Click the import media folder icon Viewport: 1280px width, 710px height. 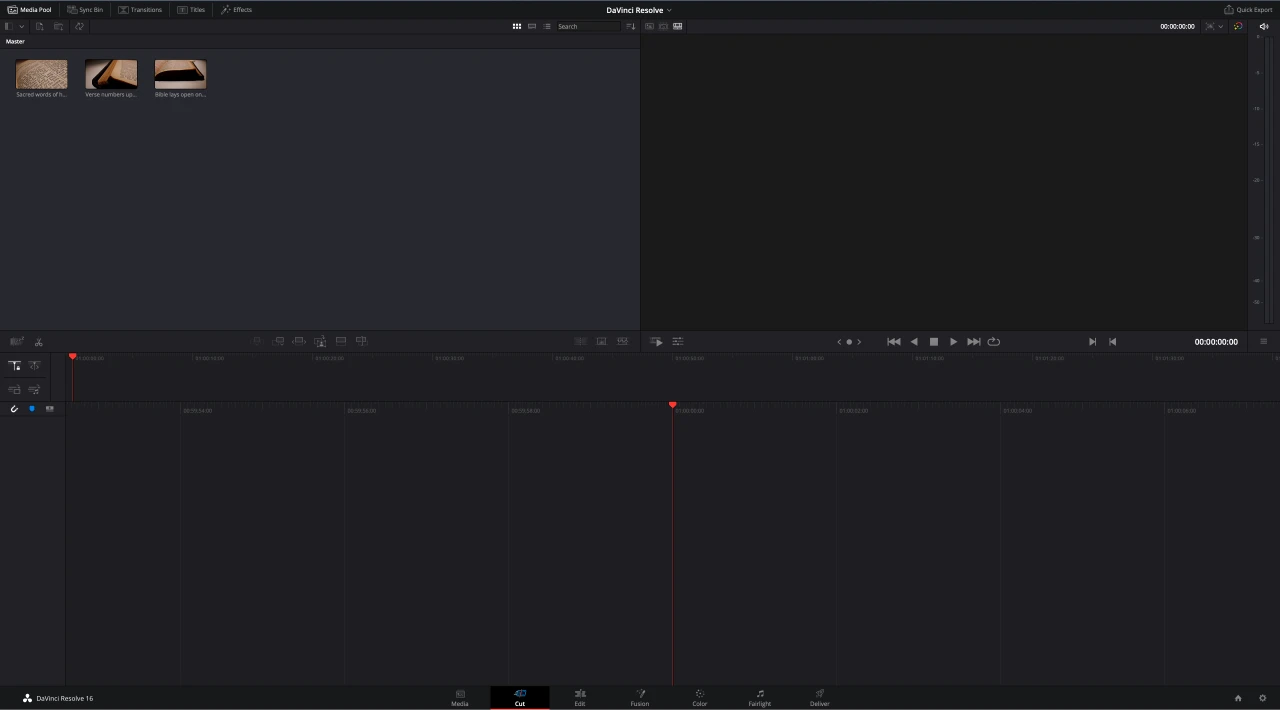[x=58, y=26]
